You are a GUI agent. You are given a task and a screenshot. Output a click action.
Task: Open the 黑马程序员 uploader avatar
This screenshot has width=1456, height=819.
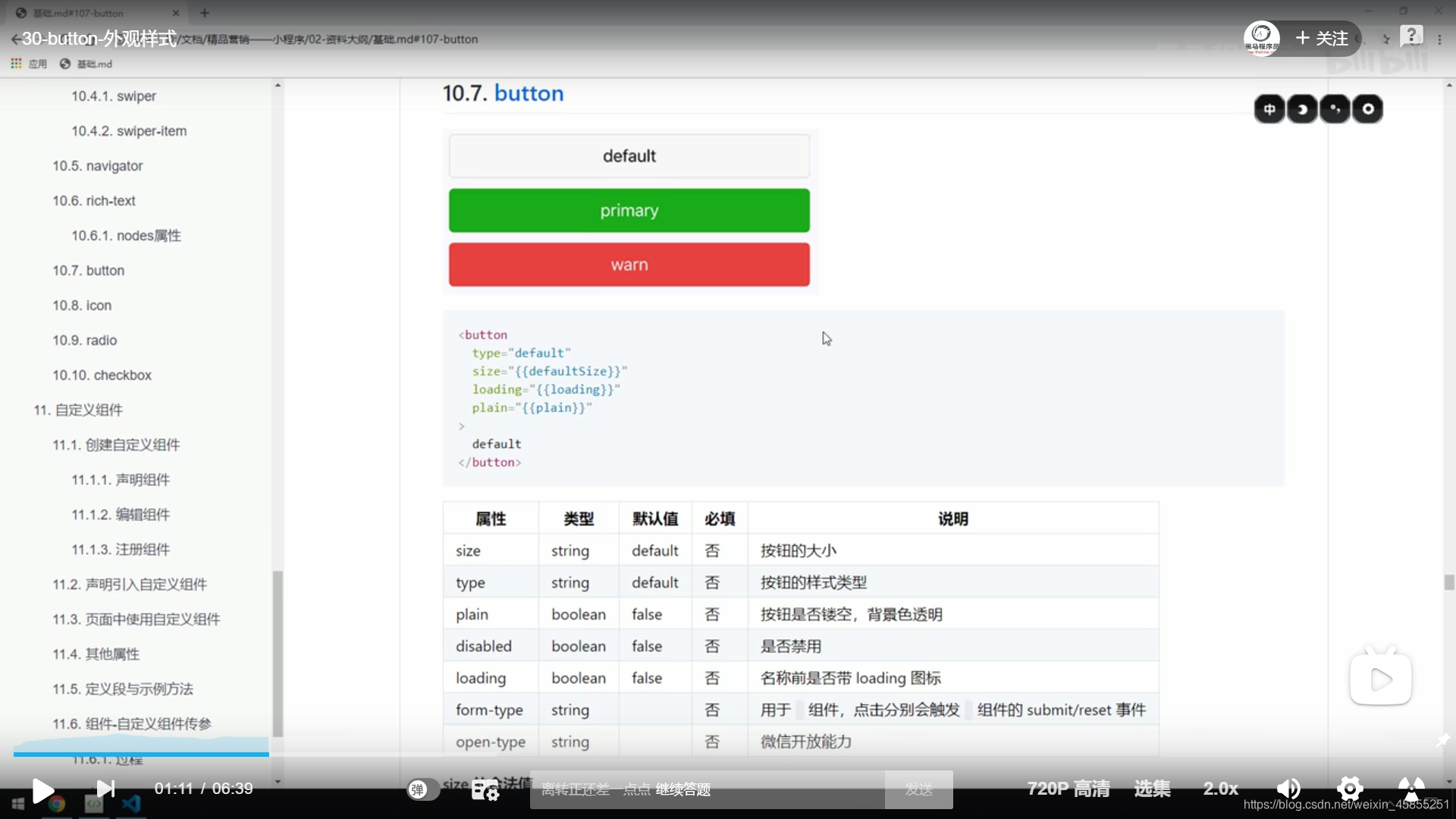tap(1261, 38)
